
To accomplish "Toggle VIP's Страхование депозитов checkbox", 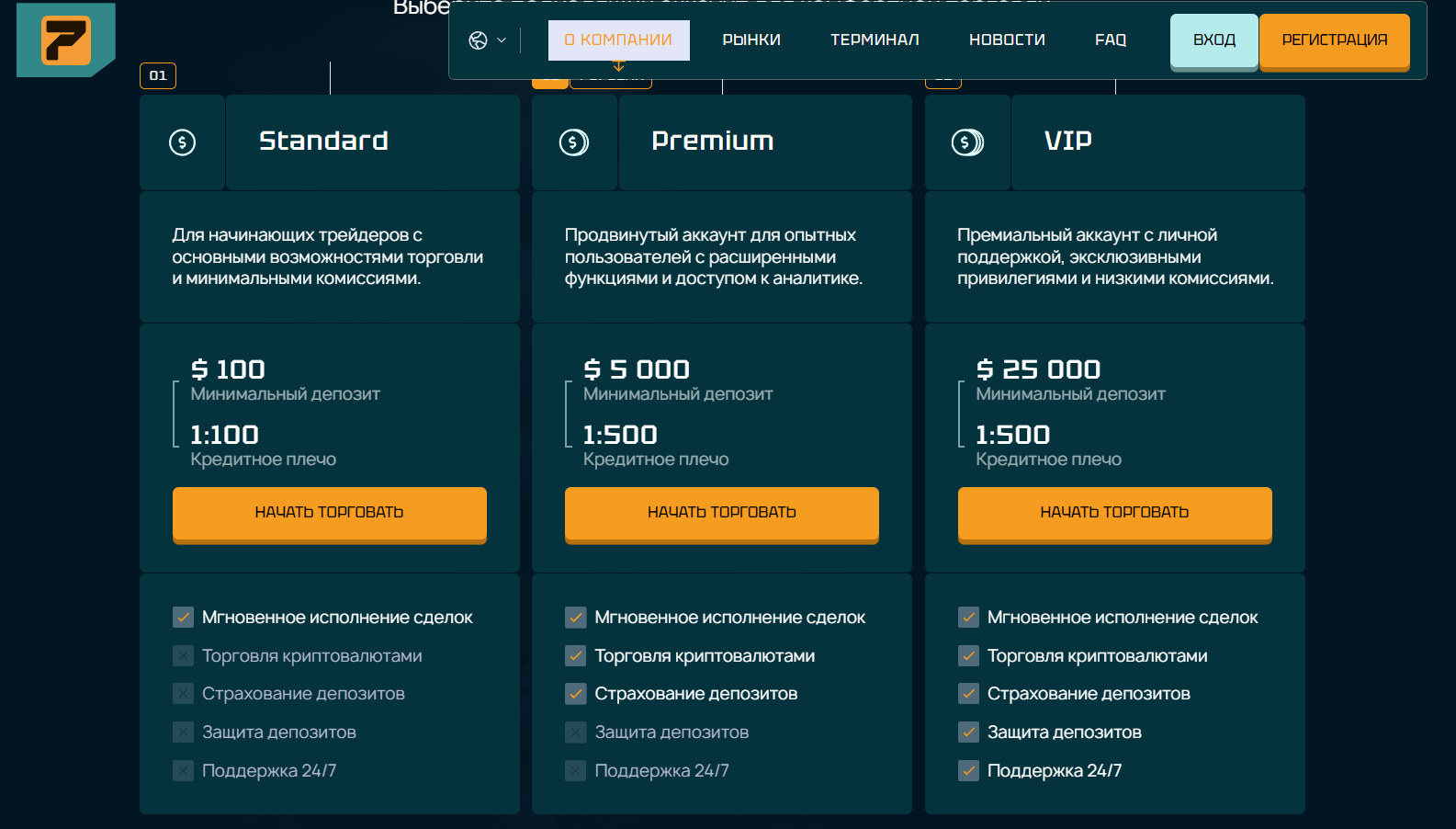I will (x=968, y=694).
